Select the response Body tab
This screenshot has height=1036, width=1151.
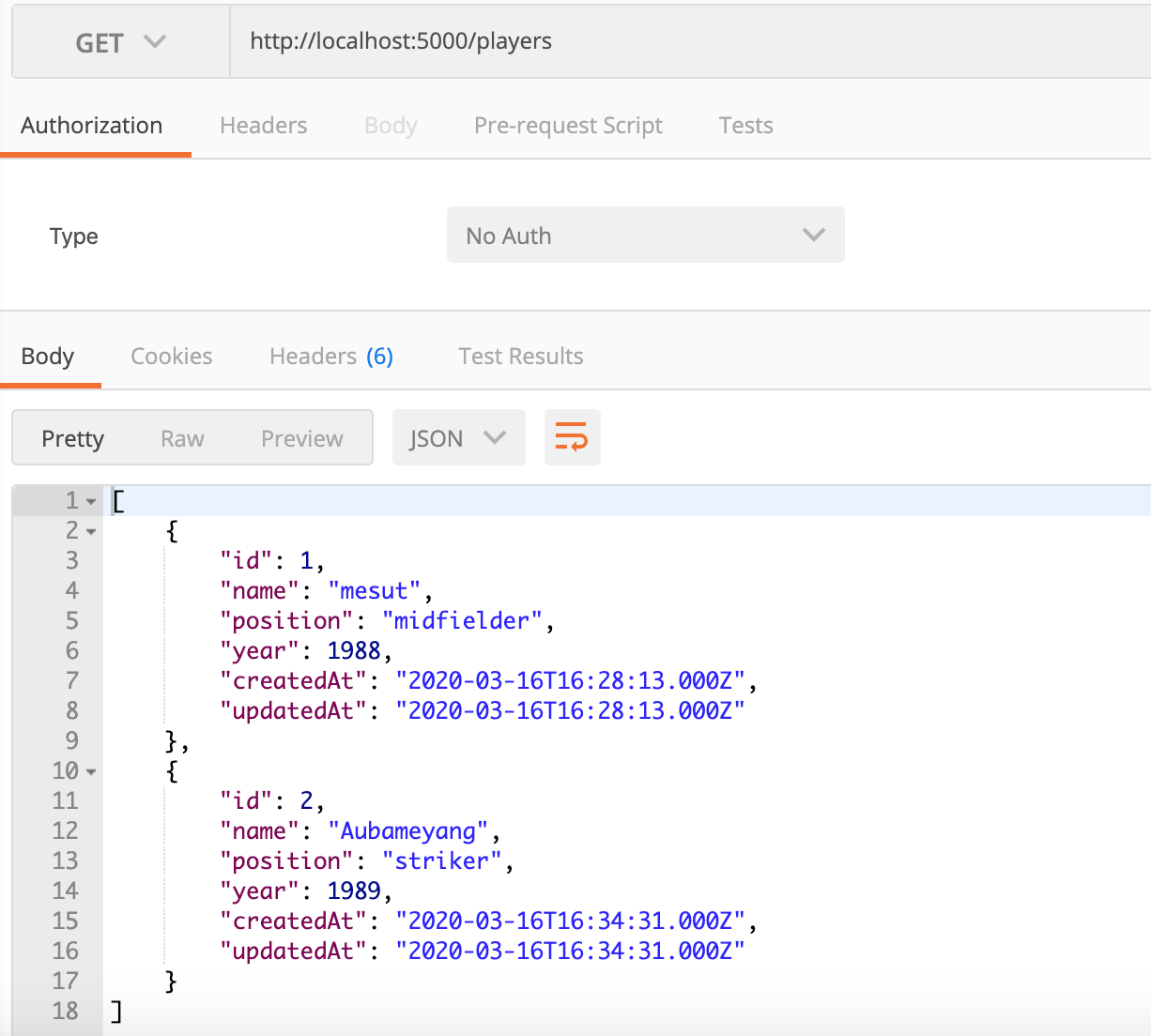click(x=48, y=357)
